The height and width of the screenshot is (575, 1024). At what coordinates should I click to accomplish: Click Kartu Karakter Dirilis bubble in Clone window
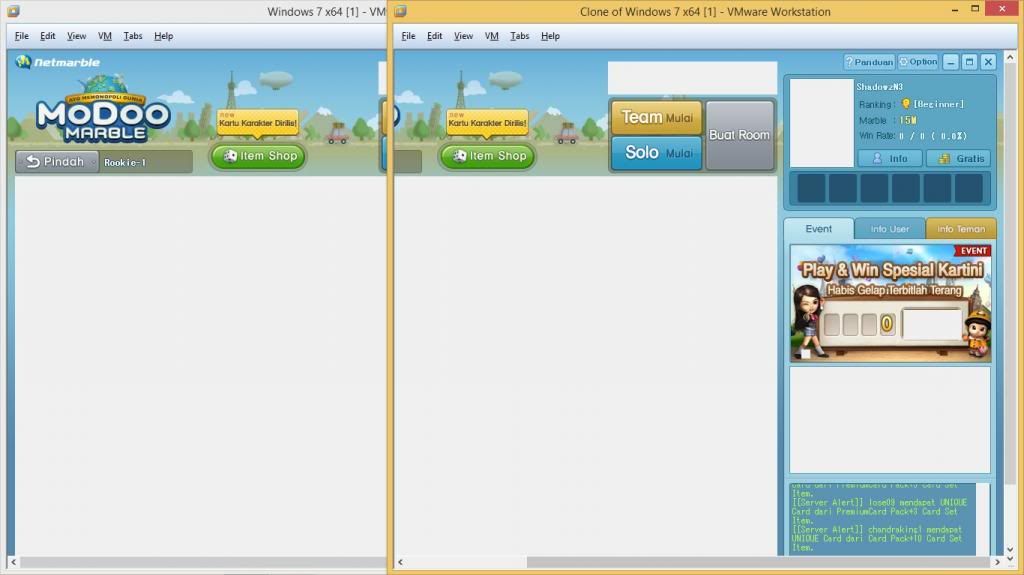tap(487, 122)
